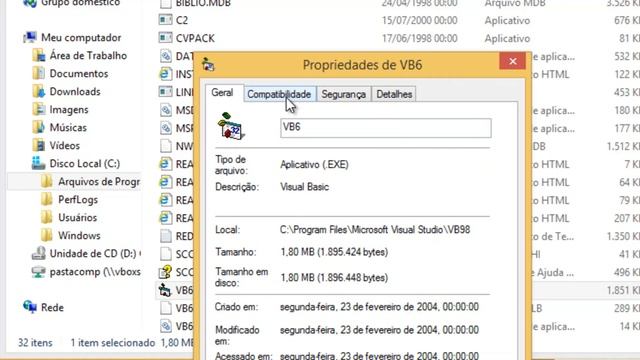
Task: Open Vídeos folder in sidebar
Action: coord(64,145)
